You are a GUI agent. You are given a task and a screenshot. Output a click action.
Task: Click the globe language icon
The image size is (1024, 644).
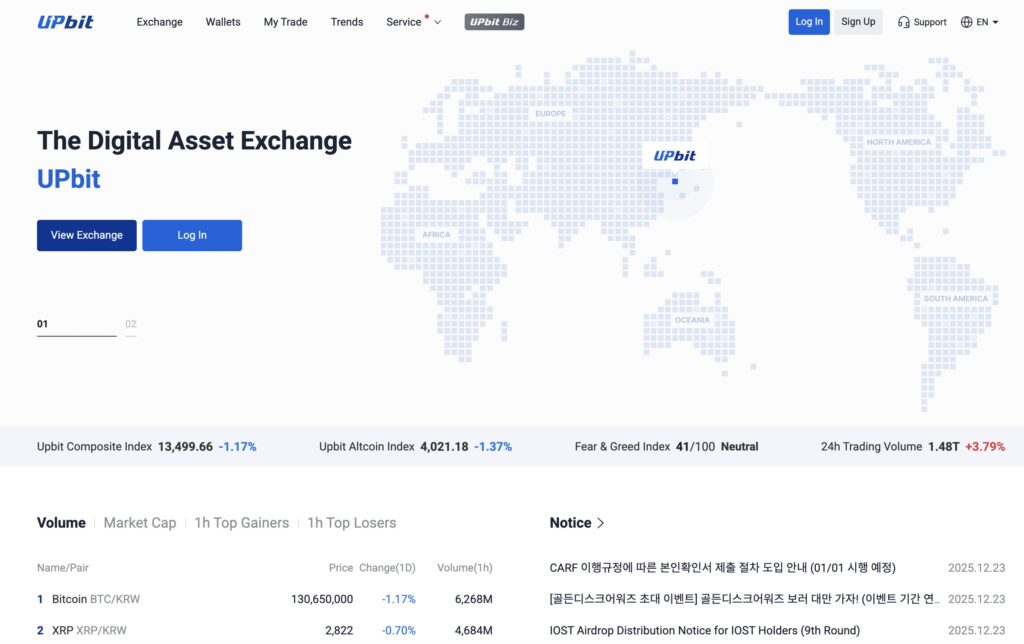[966, 21]
